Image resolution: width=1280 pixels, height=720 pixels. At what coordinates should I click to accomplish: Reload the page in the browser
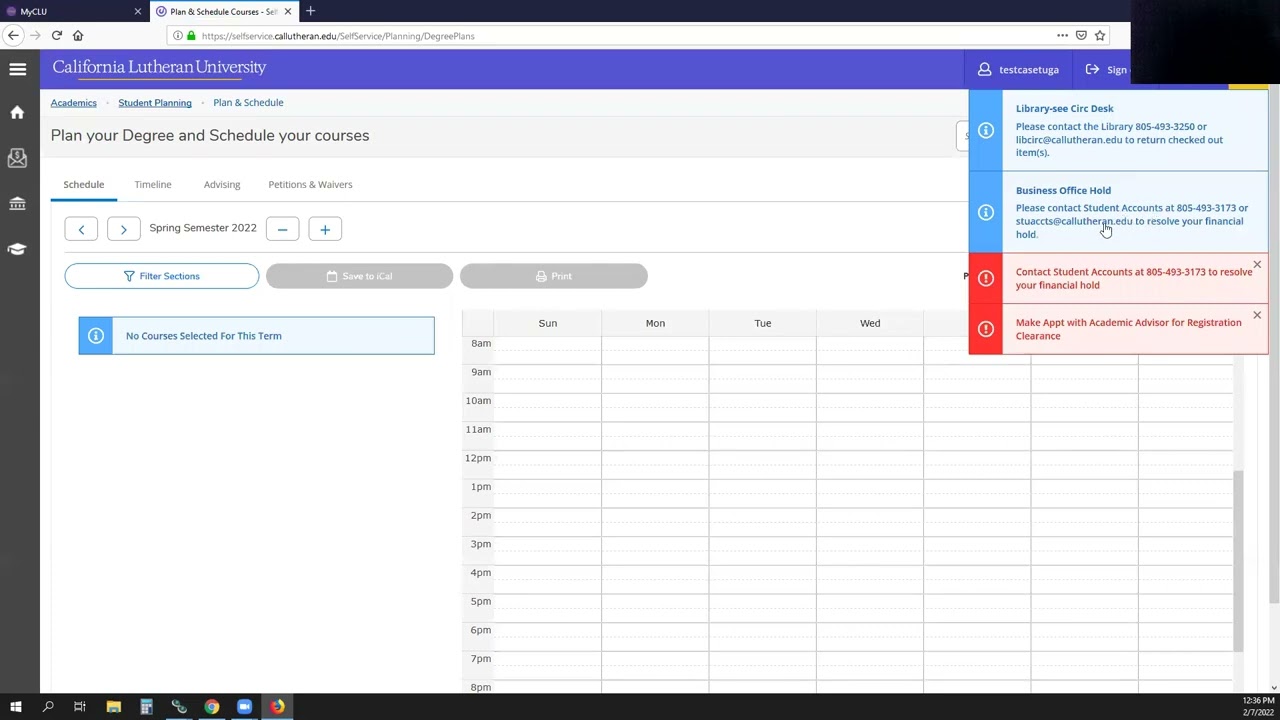point(57,35)
